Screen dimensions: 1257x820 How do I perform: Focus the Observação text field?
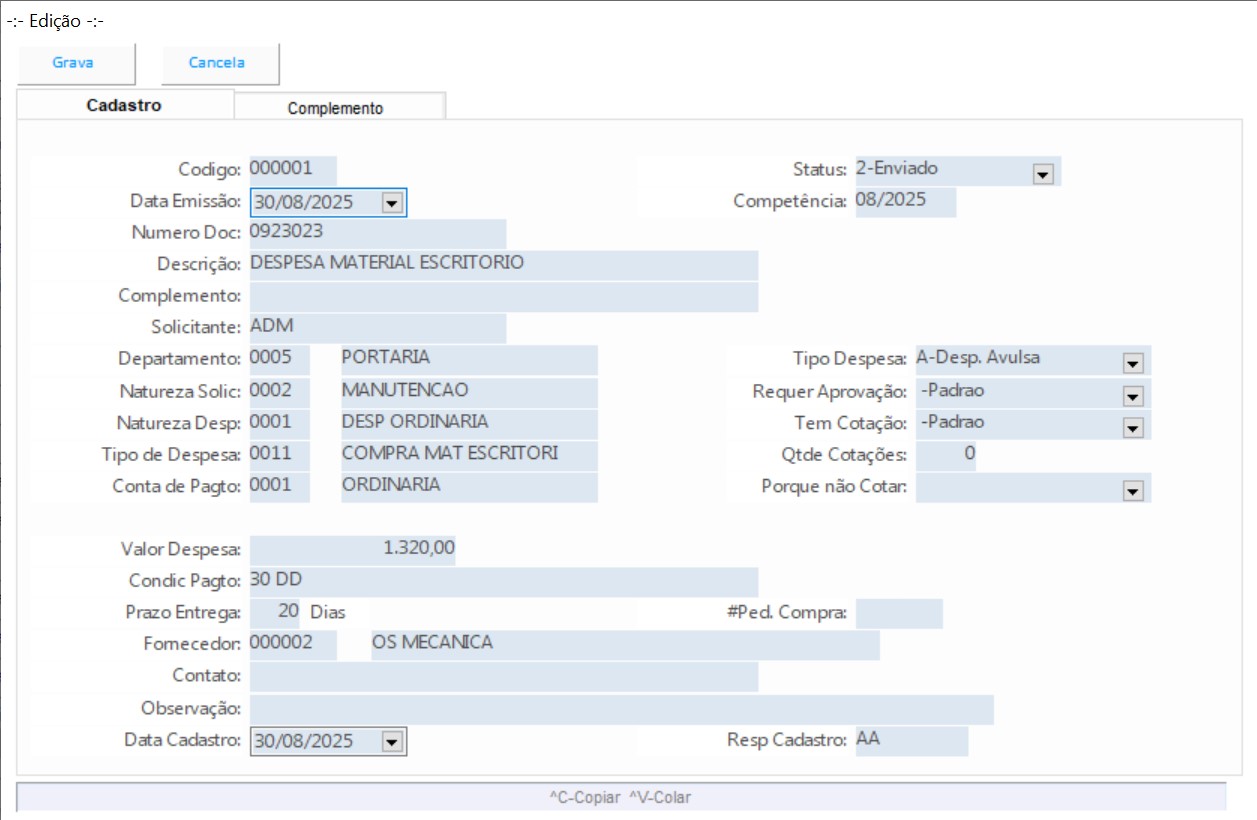click(x=620, y=709)
